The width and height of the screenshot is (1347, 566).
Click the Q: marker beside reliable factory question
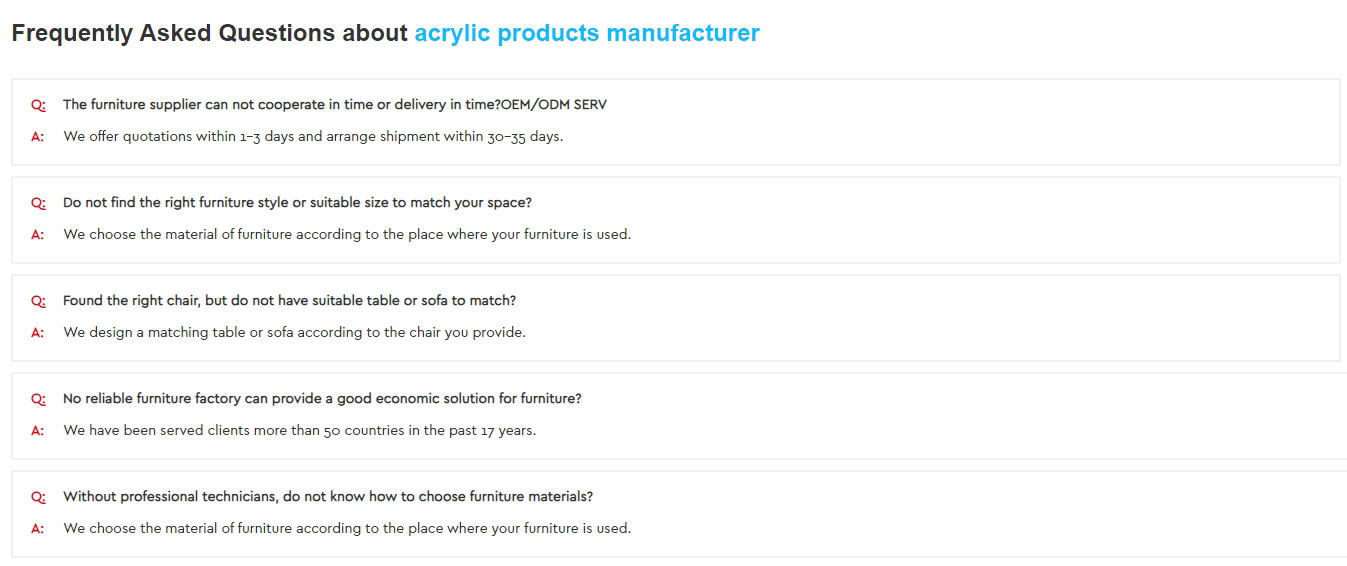coord(38,399)
